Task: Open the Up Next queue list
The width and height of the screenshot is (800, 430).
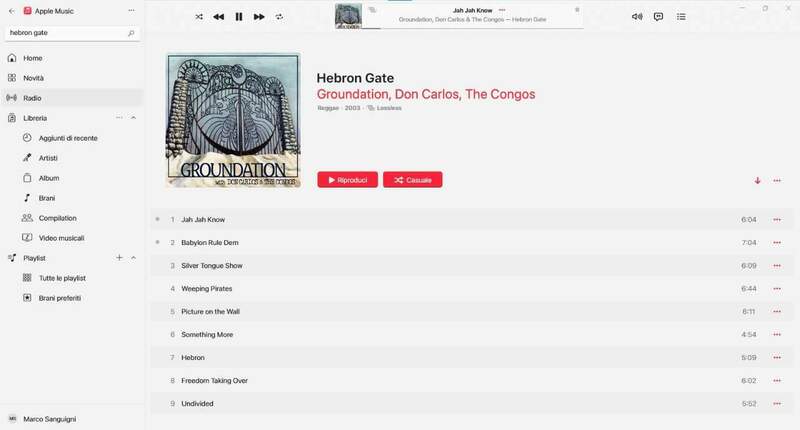Action: coord(681,17)
